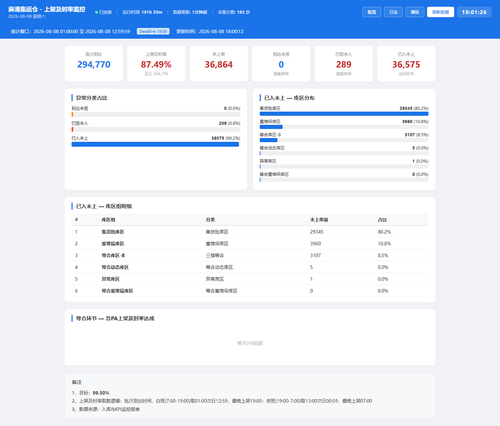Click table cell showing 8.5%
The width and height of the screenshot is (500, 426).
point(383,255)
